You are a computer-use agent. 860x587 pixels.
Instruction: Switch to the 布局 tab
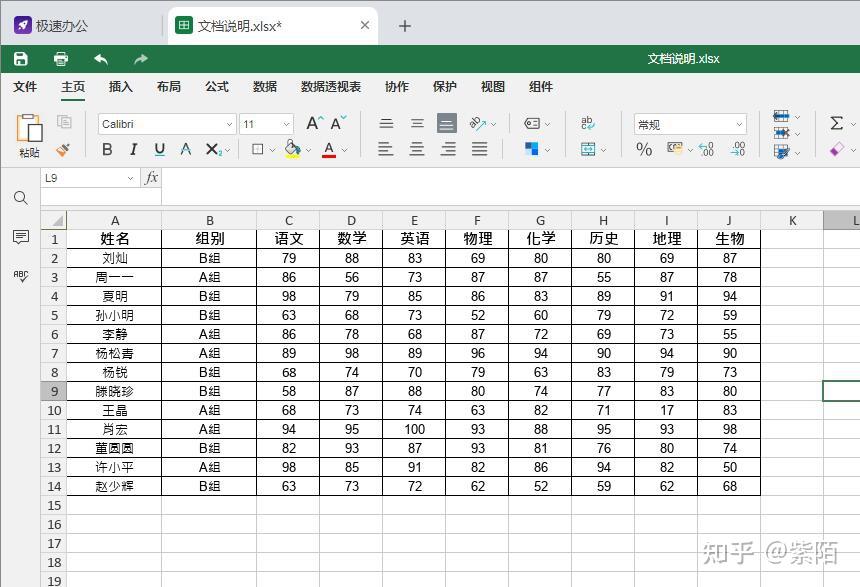point(168,87)
